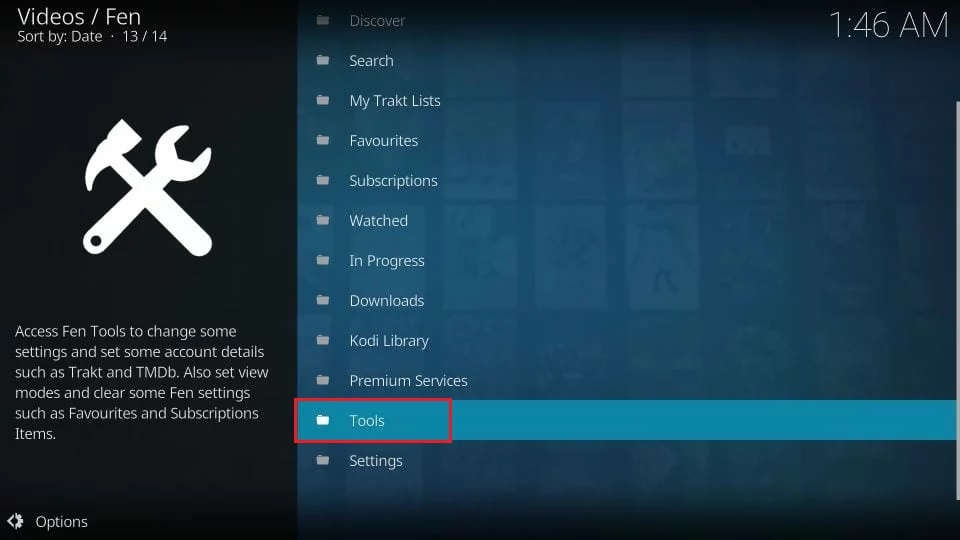Select the Subscriptions list item
Image resolution: width=960 pixels, height=540 pixels.
pyautogui.click(x=393, y=181)
